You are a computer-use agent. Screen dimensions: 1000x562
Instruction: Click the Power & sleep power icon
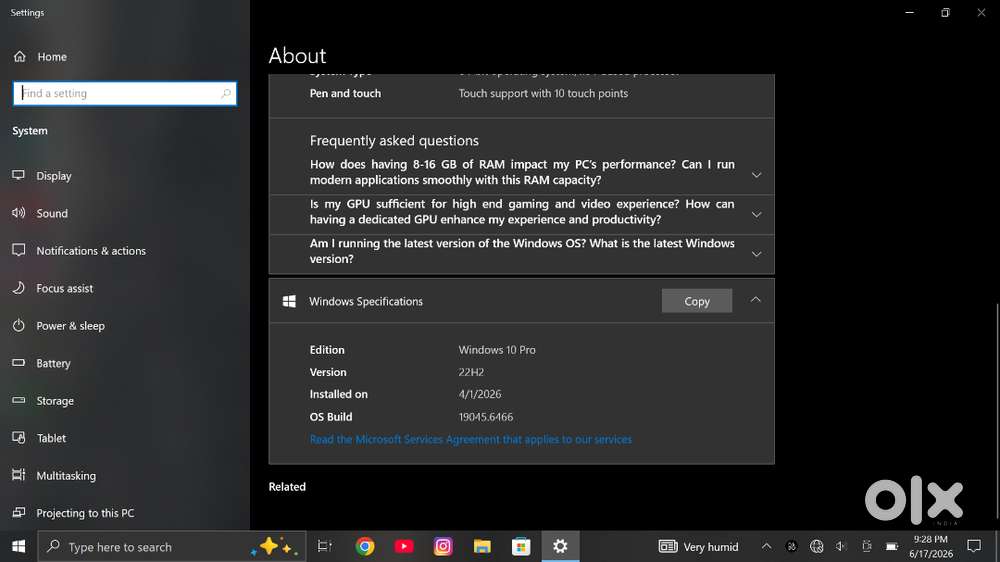(x=18, y=325)
